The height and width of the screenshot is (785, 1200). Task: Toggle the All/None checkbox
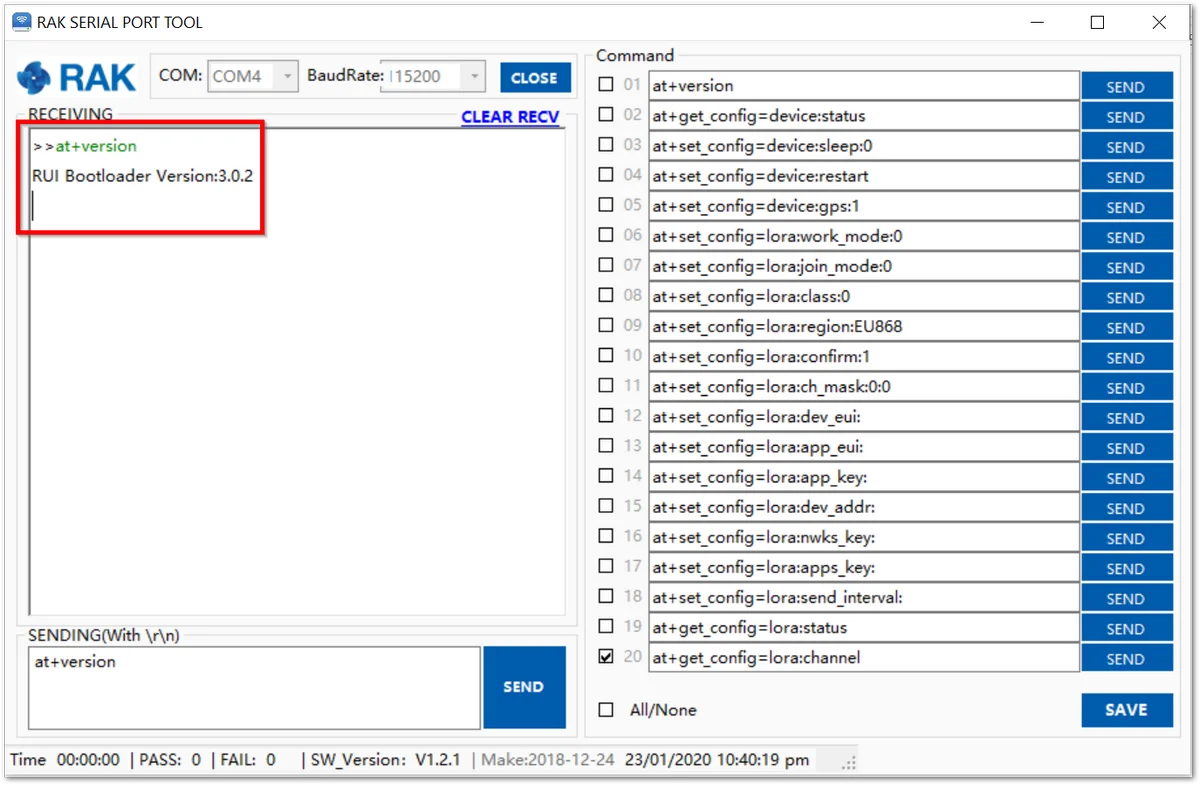point(606,710)
